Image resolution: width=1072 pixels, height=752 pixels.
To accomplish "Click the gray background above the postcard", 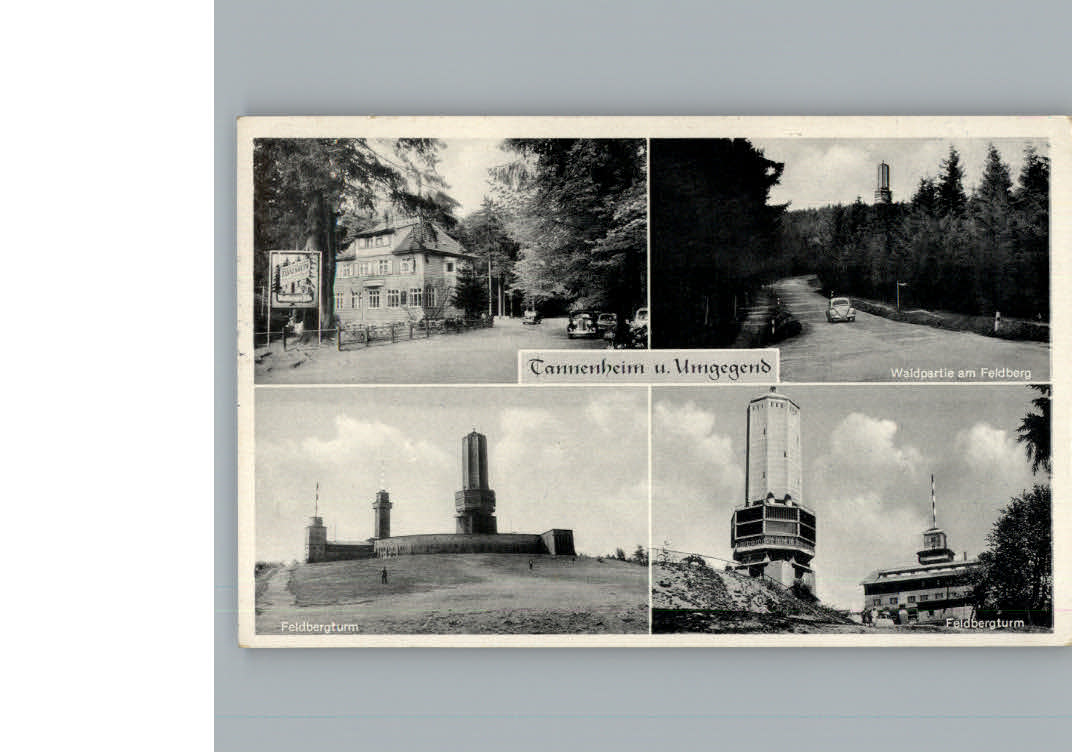I will click(642, 57).
